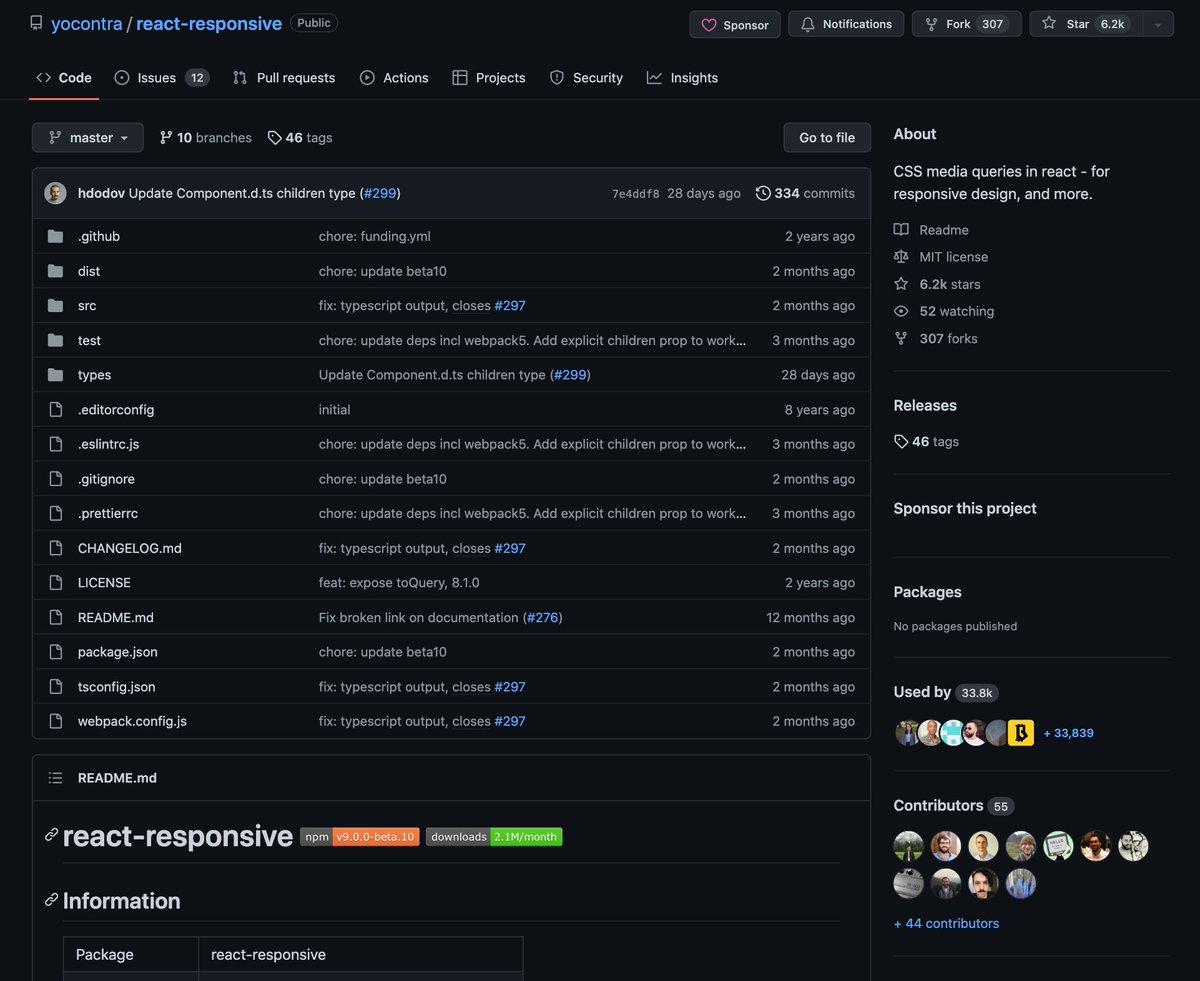Click the commit history clock icon
The image size is (1200, 981).
(762, 192)
